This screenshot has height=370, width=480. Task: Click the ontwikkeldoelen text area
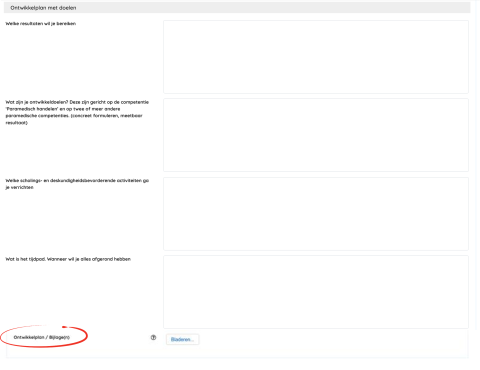(316, 135)
